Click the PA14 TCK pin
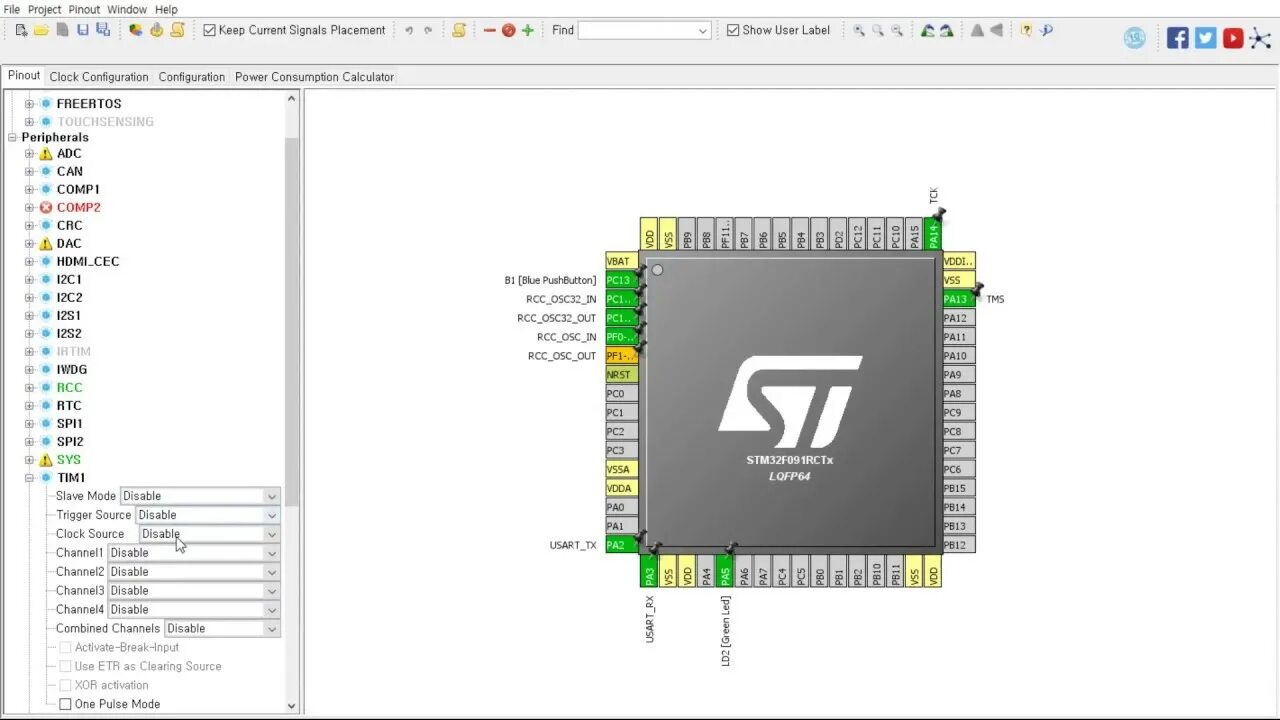The height and width of the screenshot is (720, 1280). [933, 234]
